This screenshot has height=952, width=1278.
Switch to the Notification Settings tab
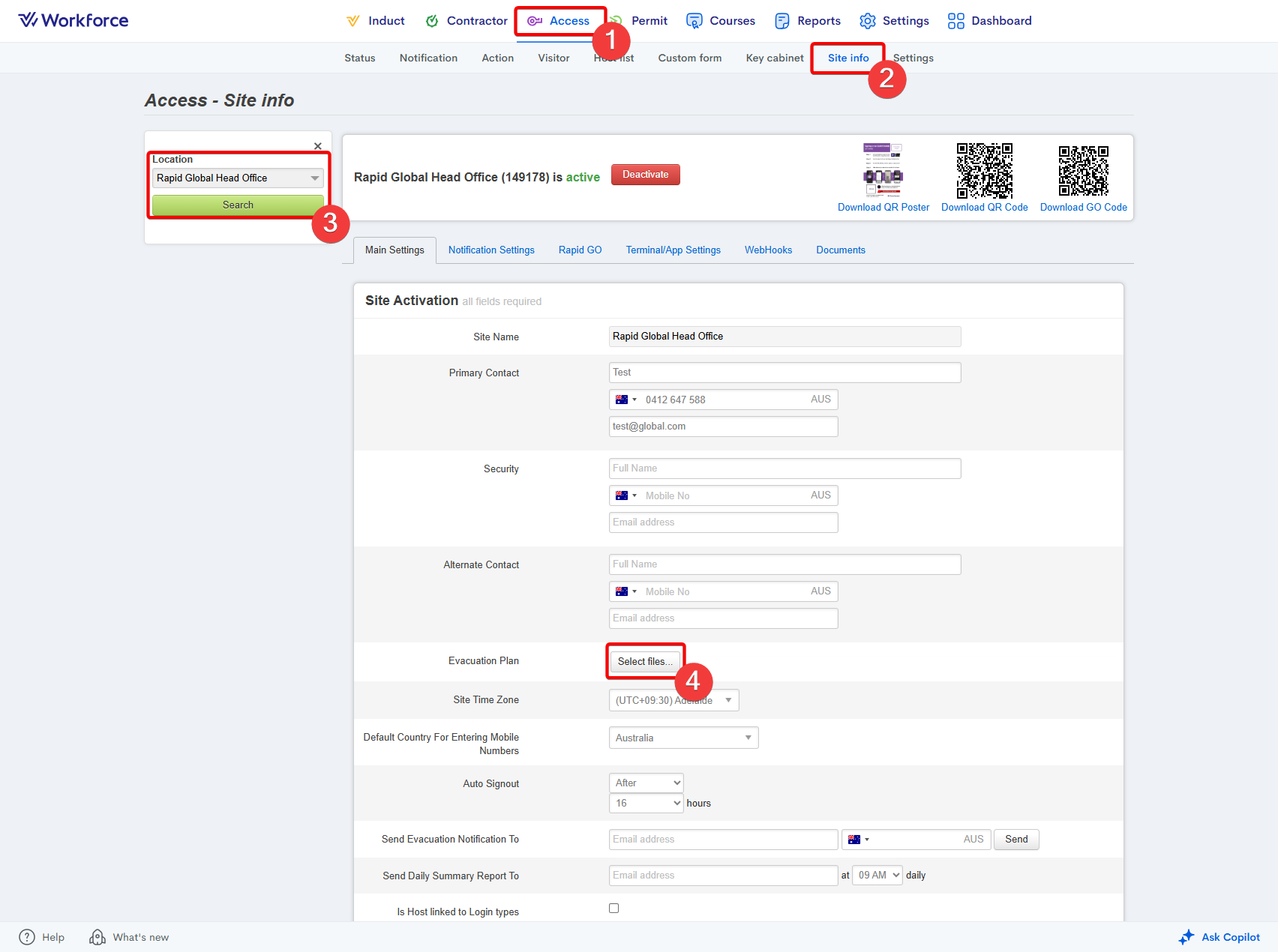click(491, 250)
